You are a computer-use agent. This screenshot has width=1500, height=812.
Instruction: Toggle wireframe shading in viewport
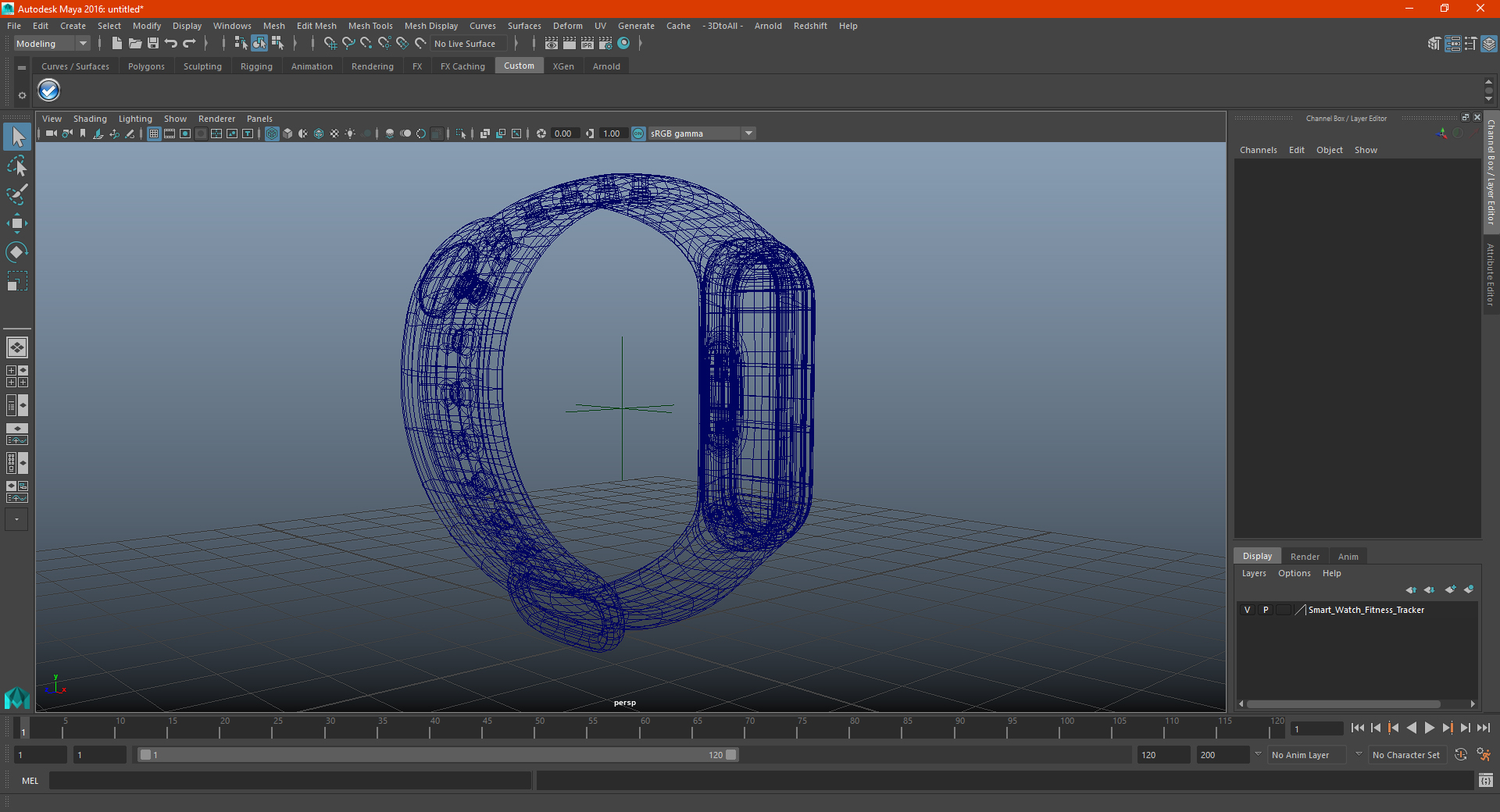coord(272,134)
